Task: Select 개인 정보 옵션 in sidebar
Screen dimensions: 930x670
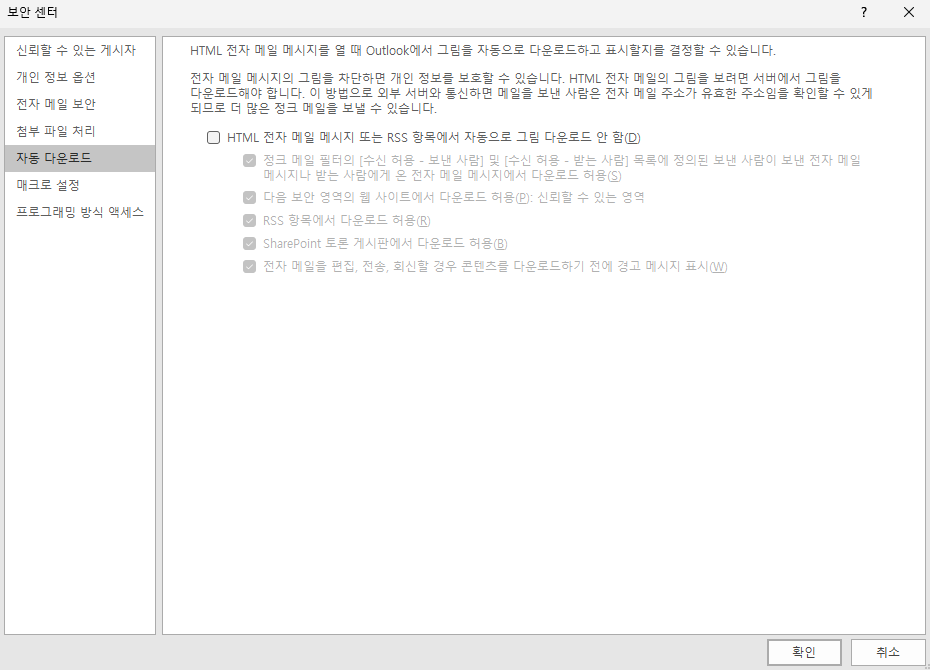Action: click(79, 77)
